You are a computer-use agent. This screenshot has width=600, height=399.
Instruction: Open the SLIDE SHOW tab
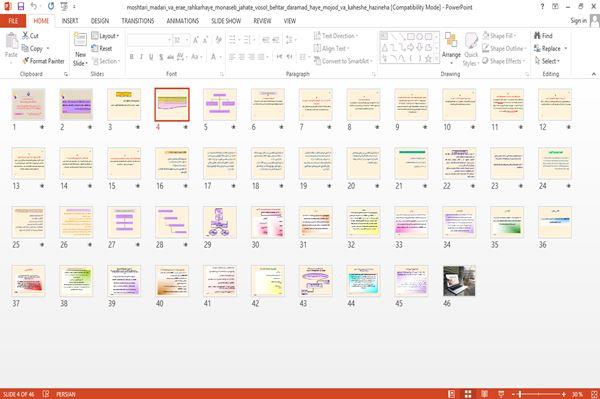click(226, 21)
